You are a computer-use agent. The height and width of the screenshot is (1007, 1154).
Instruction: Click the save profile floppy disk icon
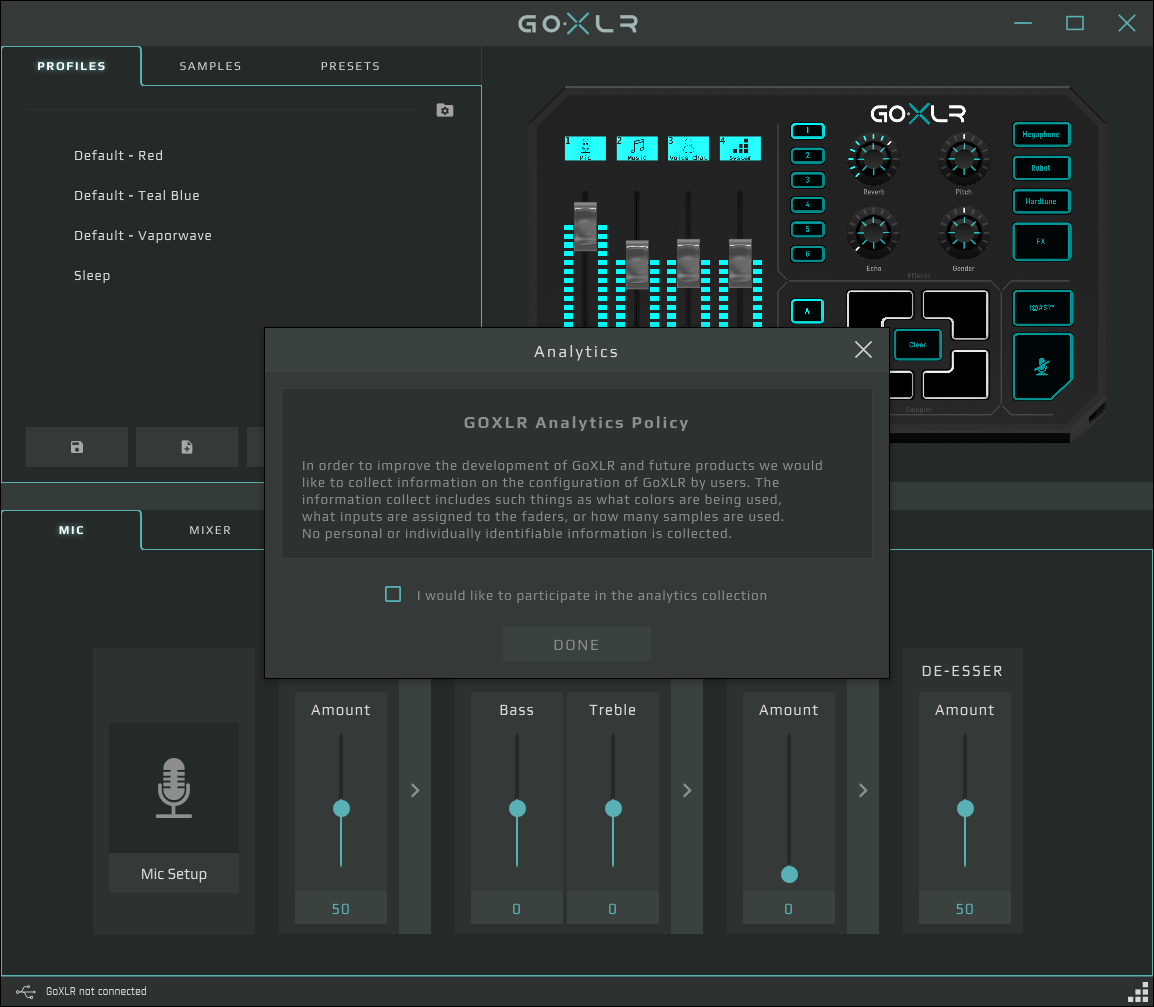[x=77, y=447]
